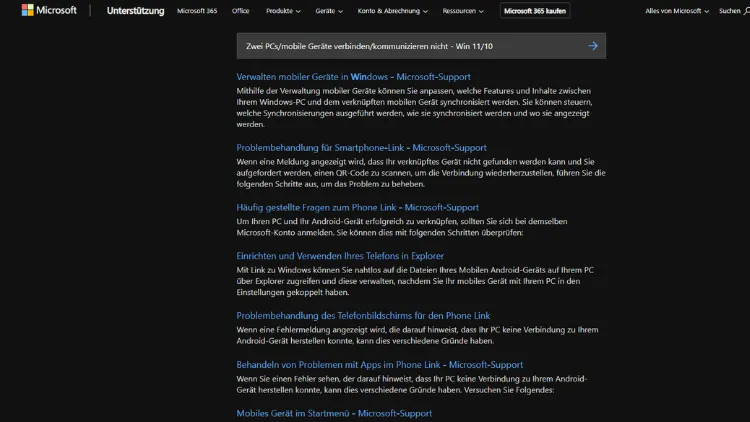This screenshot has height=422, width=750.
Task: Open the Office menu item
Action: [241, 11]
